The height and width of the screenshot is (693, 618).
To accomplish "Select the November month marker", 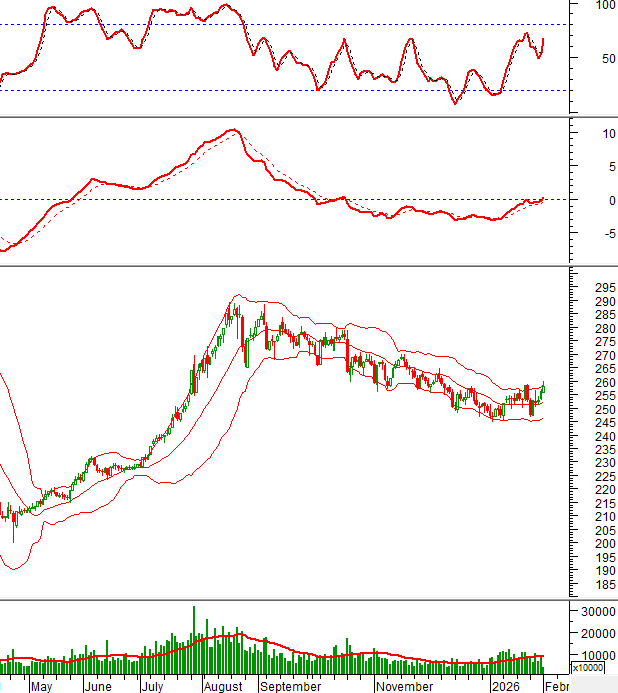I will tap(405, 687).
